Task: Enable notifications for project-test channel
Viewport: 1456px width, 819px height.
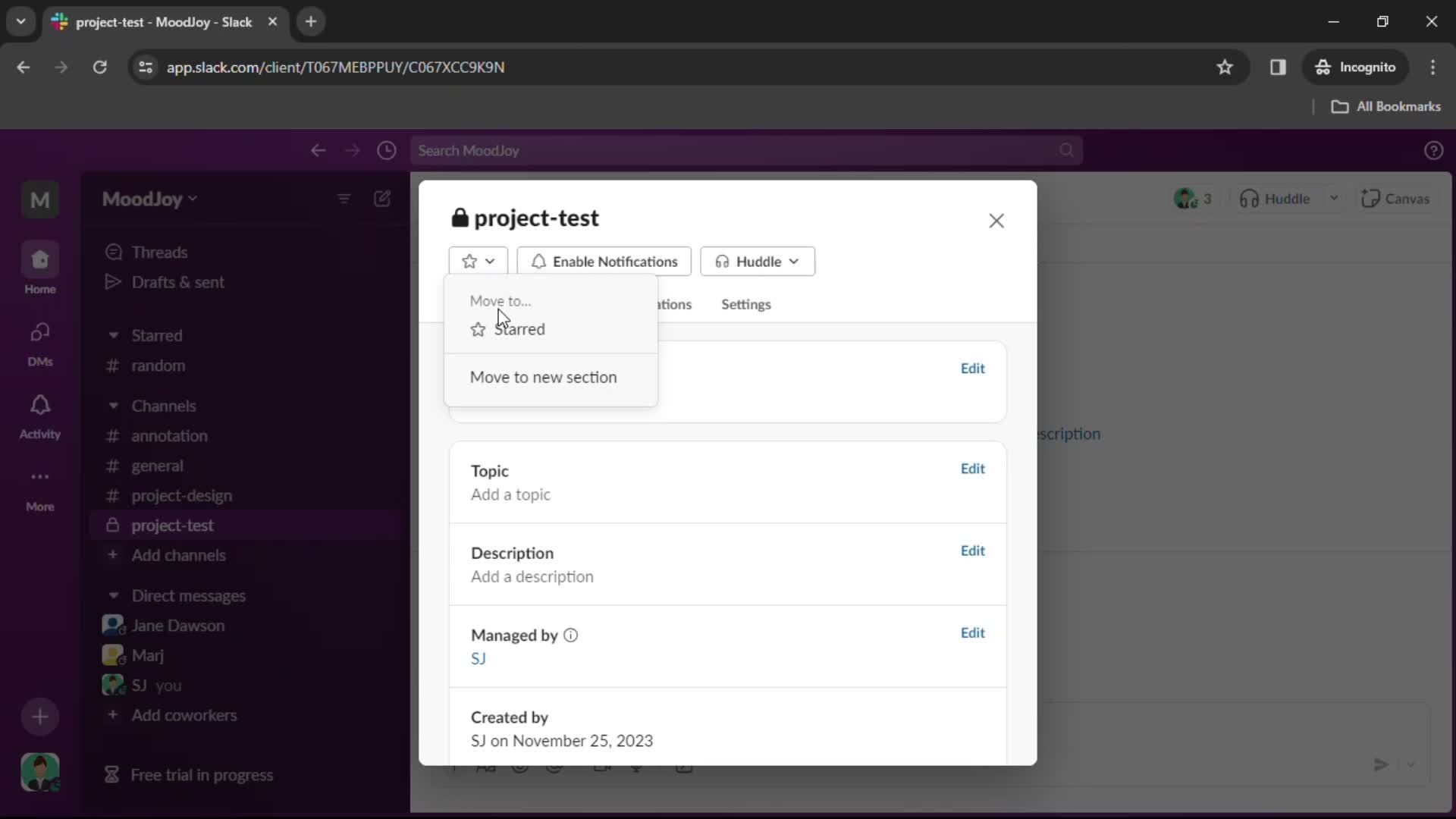Action: pyautogui.click(x=605, y=261)
